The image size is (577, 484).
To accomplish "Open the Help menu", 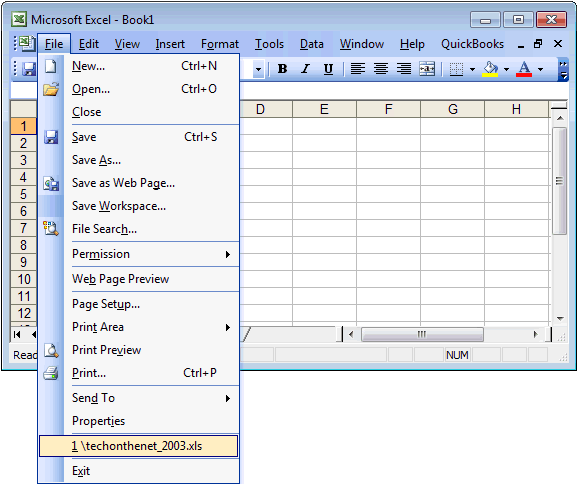I will point(412,44).
